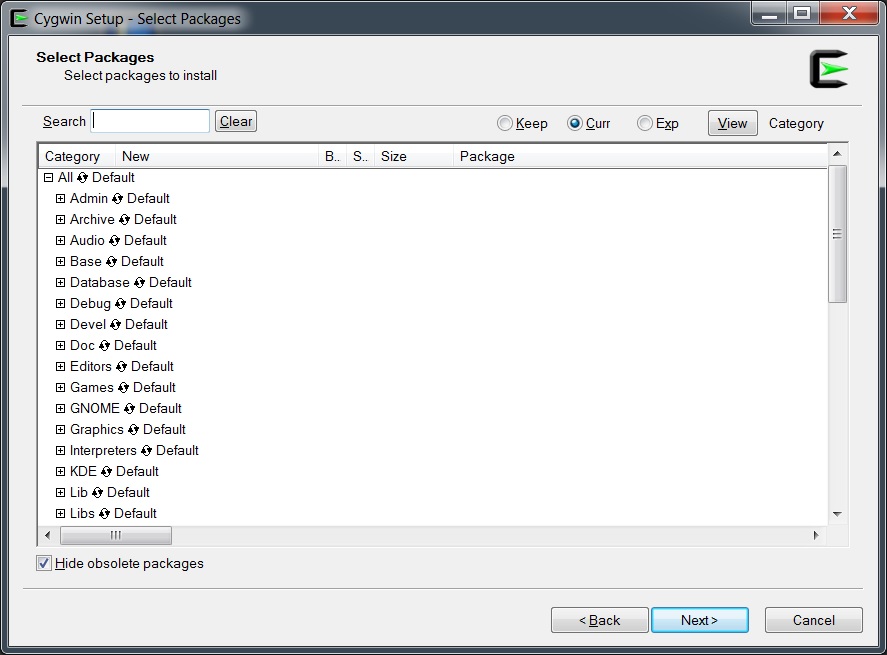The image size is (887, 655).
Task: Focus the Search input field
Action: click(x=150, y=121)
